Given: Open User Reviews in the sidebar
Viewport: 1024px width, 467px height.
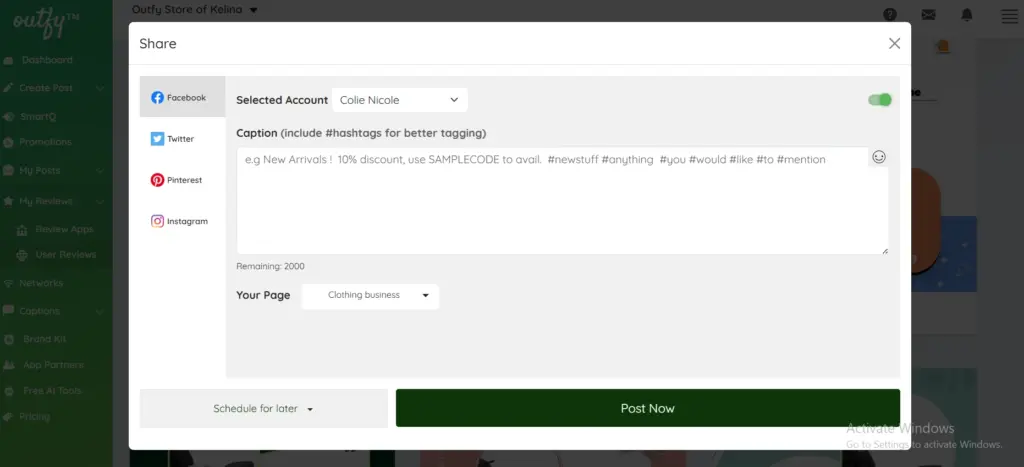Looking at the screenshot, I should pyautogui.click(x=65, y=255).
